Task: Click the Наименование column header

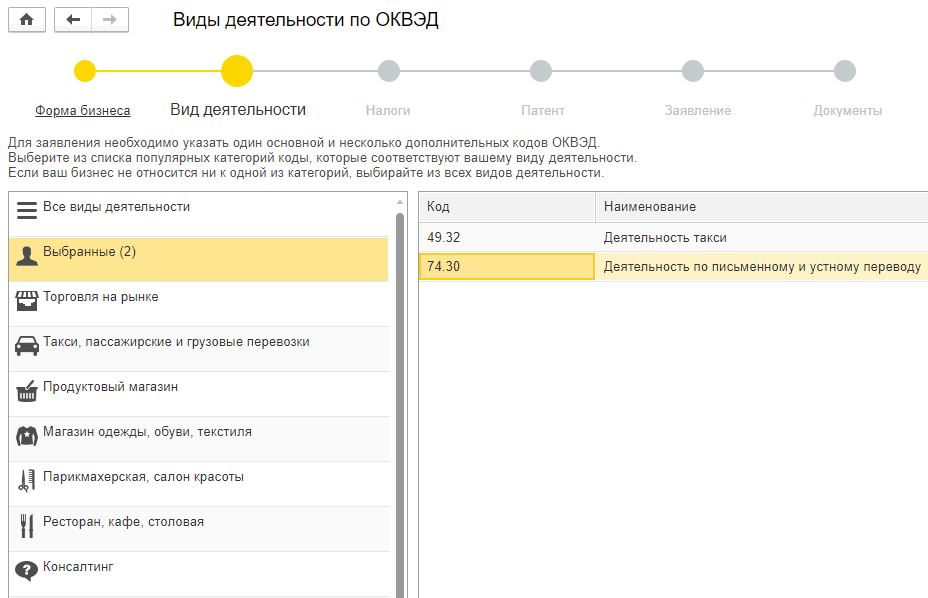Action: pos(760,207)
